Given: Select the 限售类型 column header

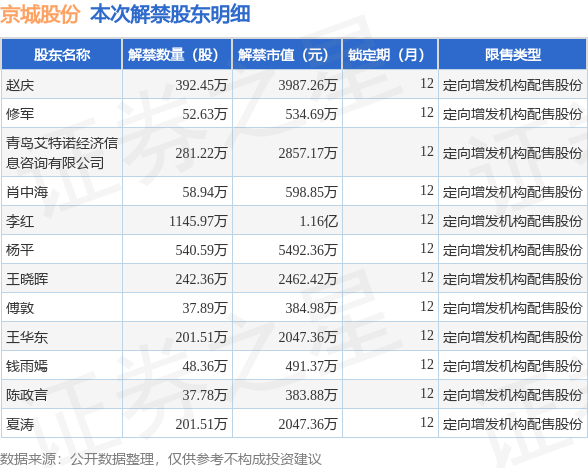Looking at the screenshot, I should 513,55.
